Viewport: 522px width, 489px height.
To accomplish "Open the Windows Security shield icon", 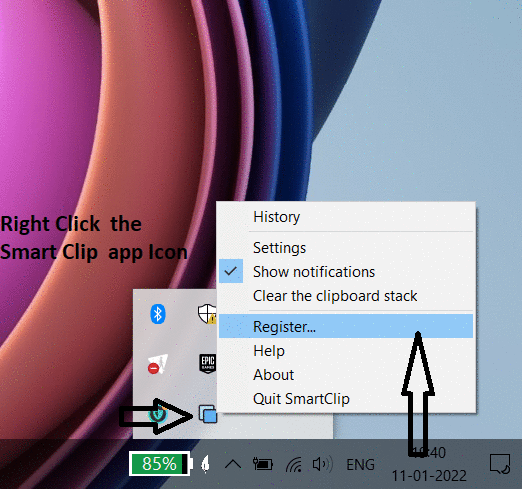I will point(207,314).
